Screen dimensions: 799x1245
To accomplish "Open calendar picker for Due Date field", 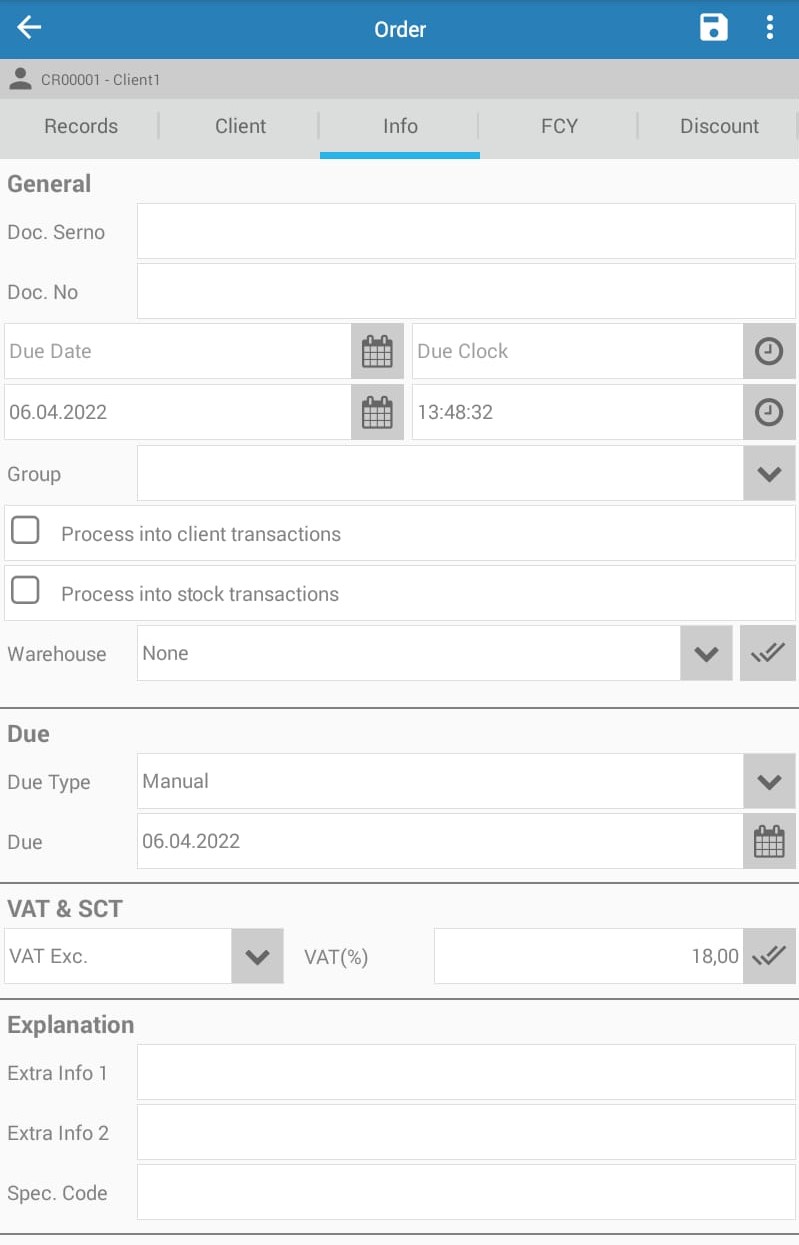I will click(x=377, y=351).
